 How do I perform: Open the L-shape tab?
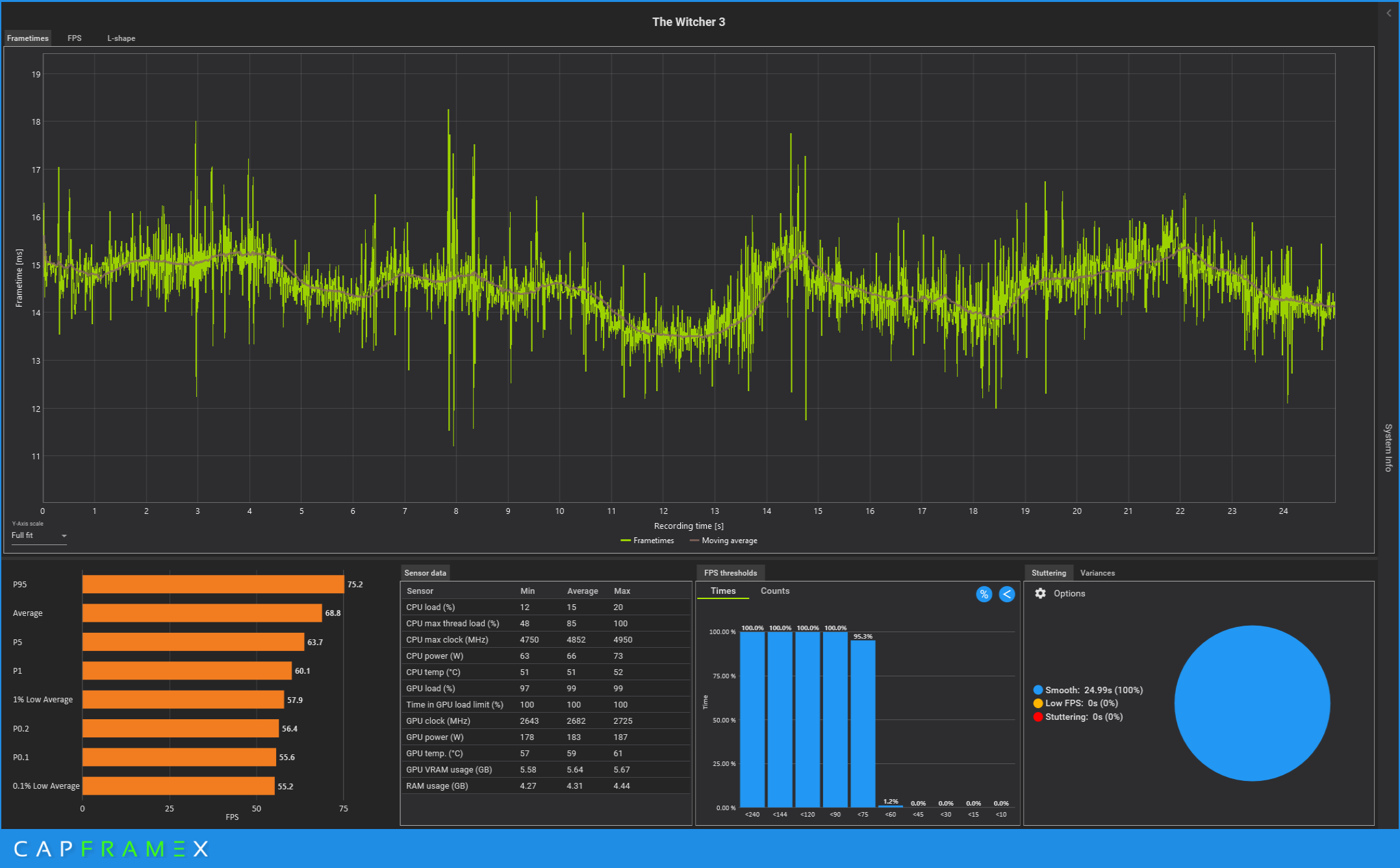tap(121, 38)
